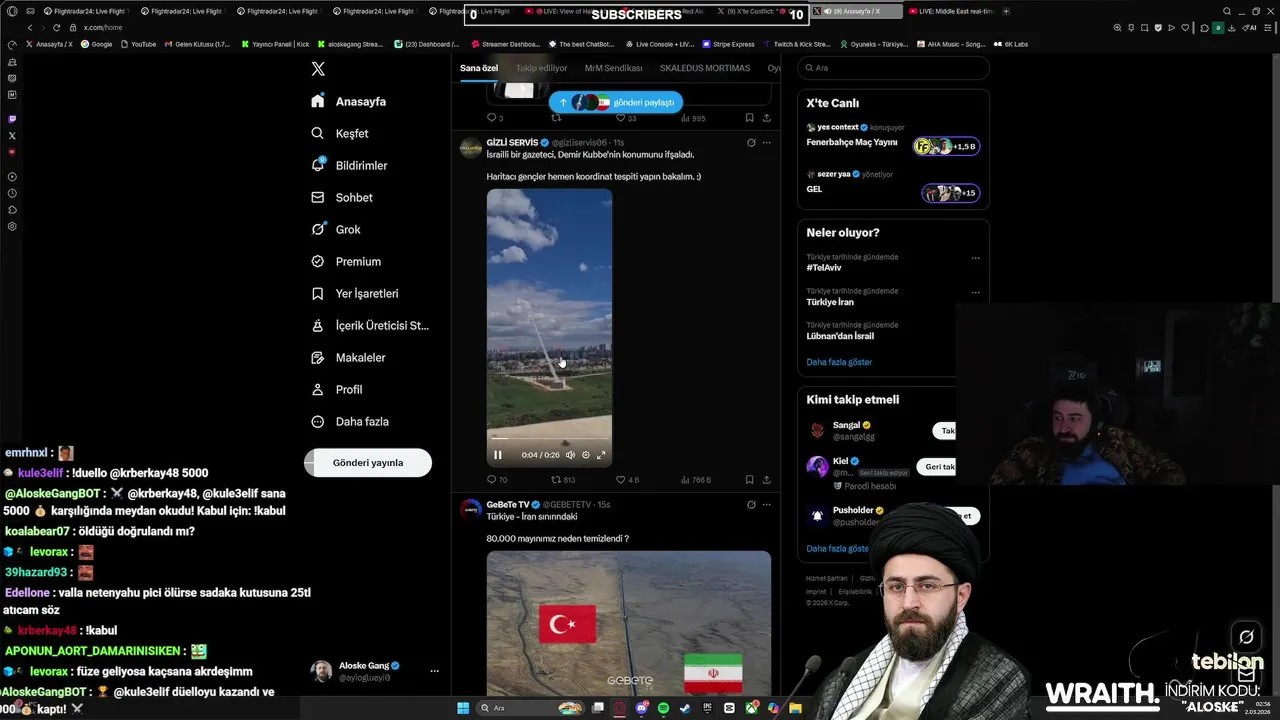This screenshot has width=1280, height=720.
Task: Bookmark the GİZLİ SERVİS post
Action: click(x=749, y=480)
